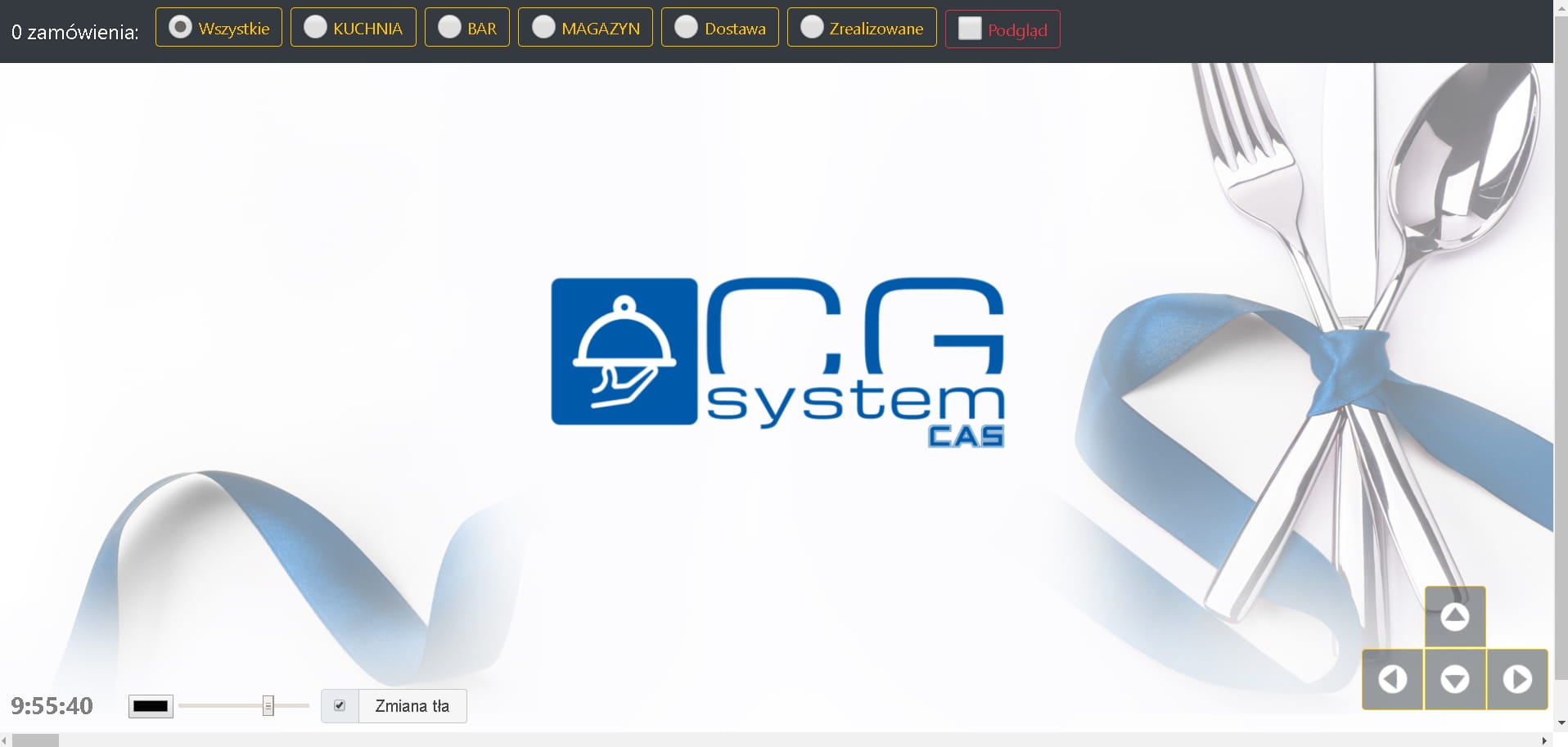Click the slider handle next to color swatch
The height and width of the screenshot is (747, 1568).
tap(268, 705)
